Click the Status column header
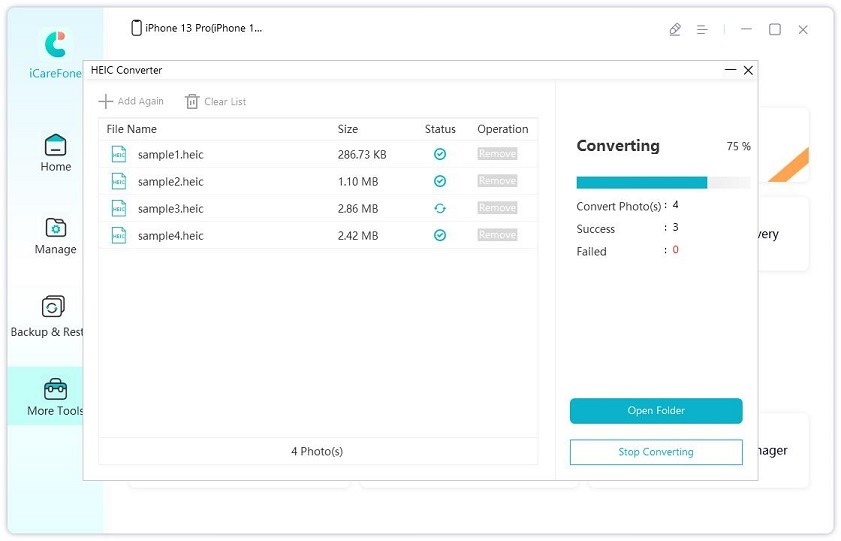 click(x=440, y=129)
